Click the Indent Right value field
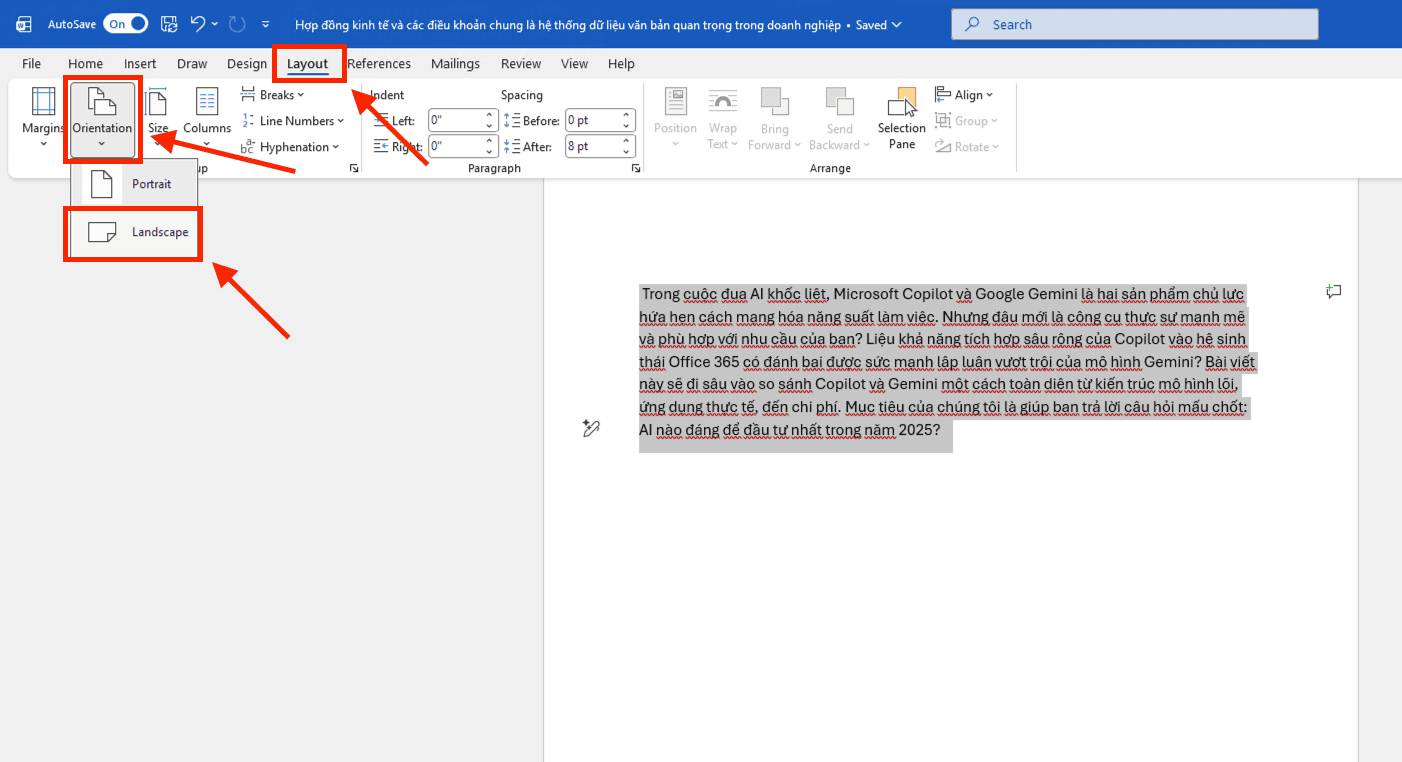The image size is (1402, 762). click(456, 147)
